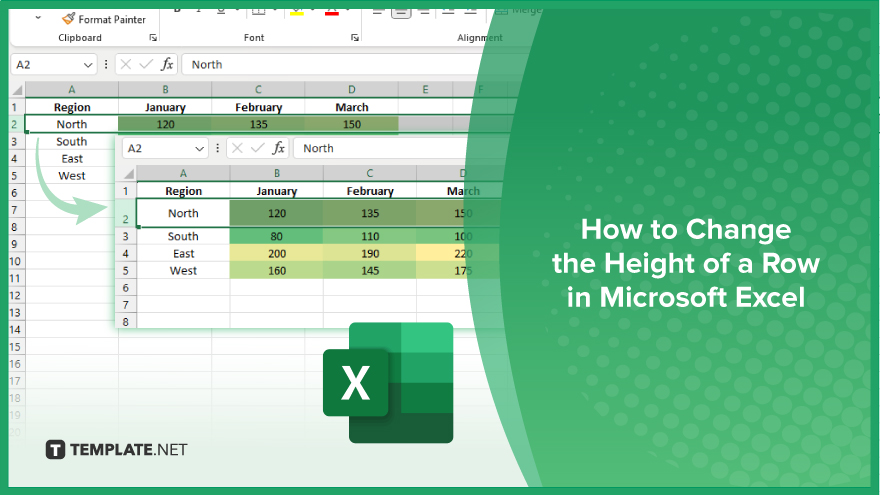Click Region cell in front sheet
The width and height of the screenshot is (880, 495).
click(x=183, y=191)
